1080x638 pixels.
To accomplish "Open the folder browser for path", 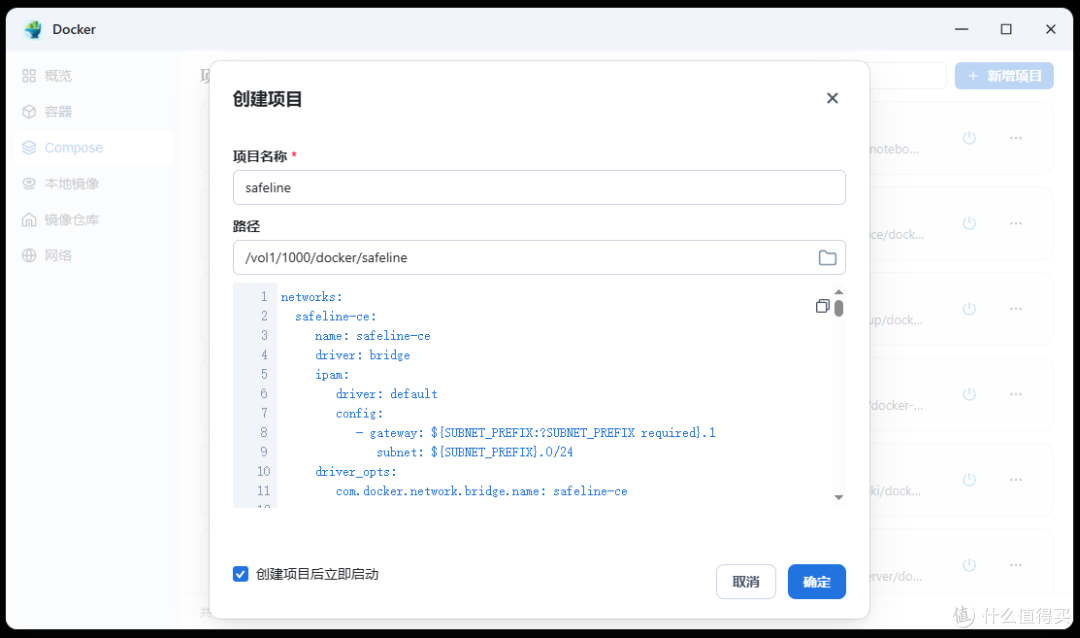I will [x=827, y=258].
